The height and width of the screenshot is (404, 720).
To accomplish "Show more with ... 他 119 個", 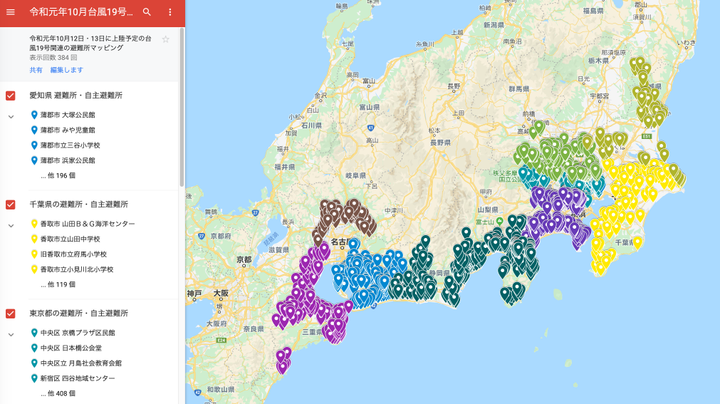I will 58,284.
